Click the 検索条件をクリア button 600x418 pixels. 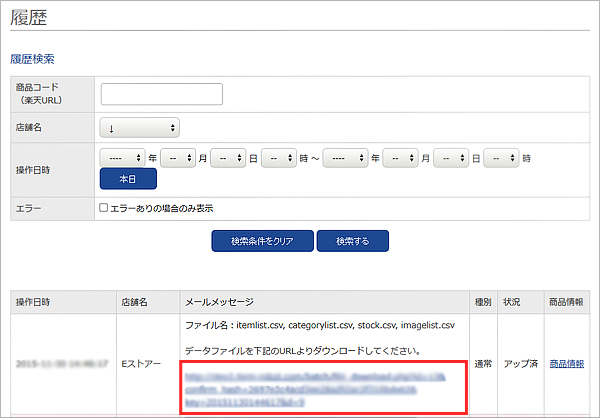point(262,241)
